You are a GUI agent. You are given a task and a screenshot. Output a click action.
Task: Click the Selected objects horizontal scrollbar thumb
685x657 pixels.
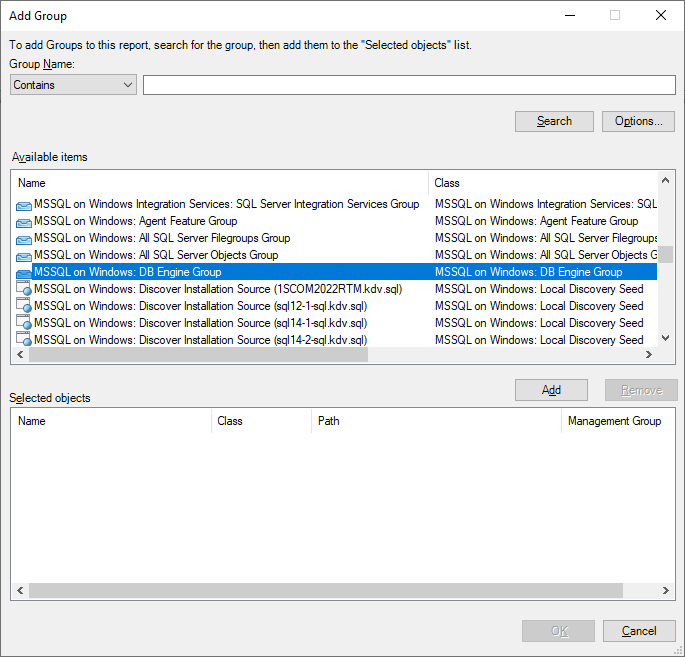[326, 591]
